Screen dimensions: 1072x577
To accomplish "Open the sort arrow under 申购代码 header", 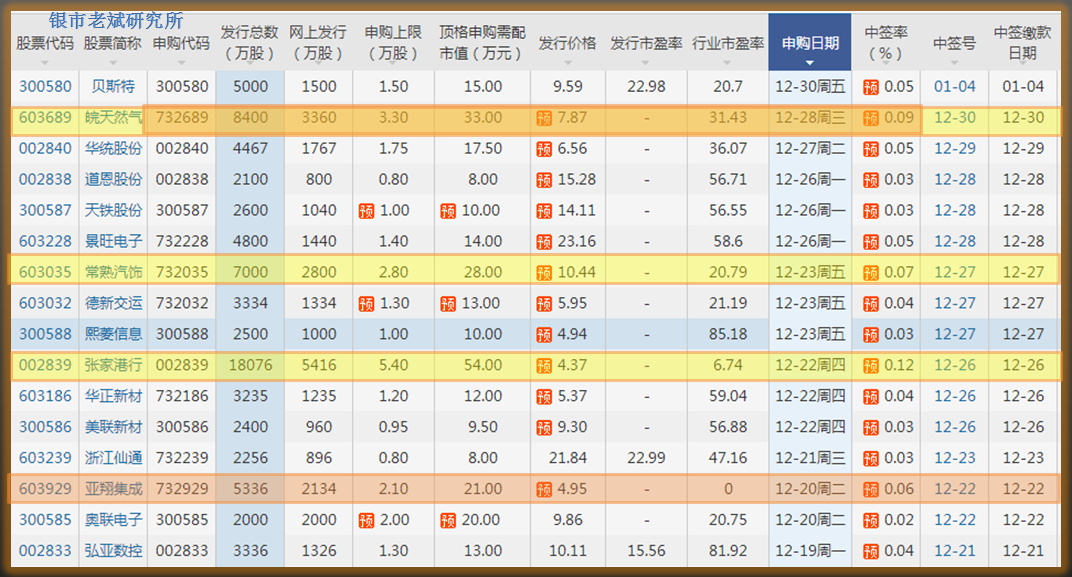I will coord(181,63).
